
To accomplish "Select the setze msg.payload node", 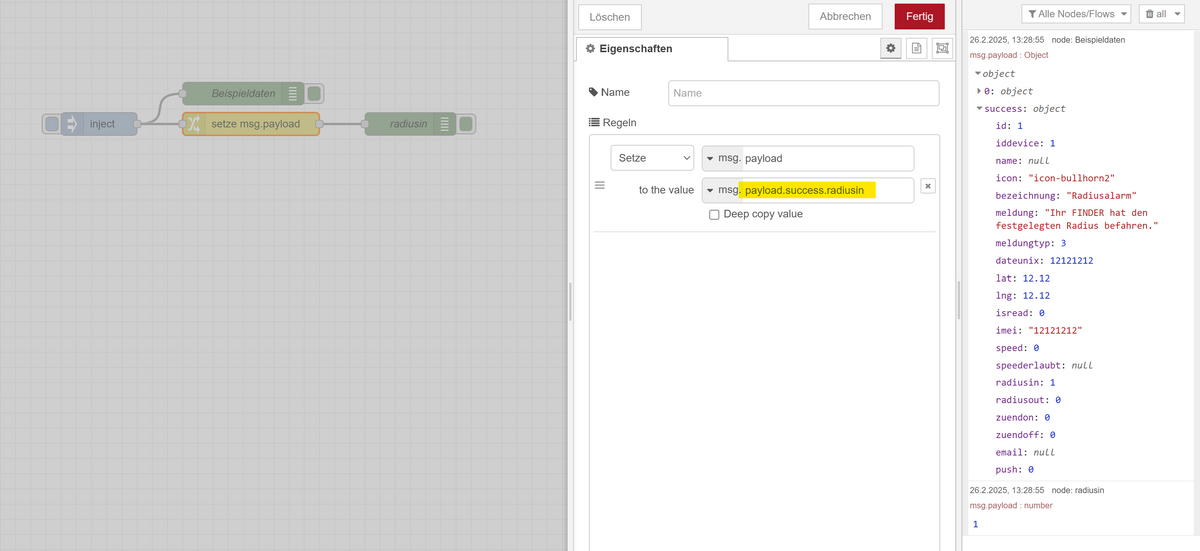I will pyautogui.click(x=251, y=124).
